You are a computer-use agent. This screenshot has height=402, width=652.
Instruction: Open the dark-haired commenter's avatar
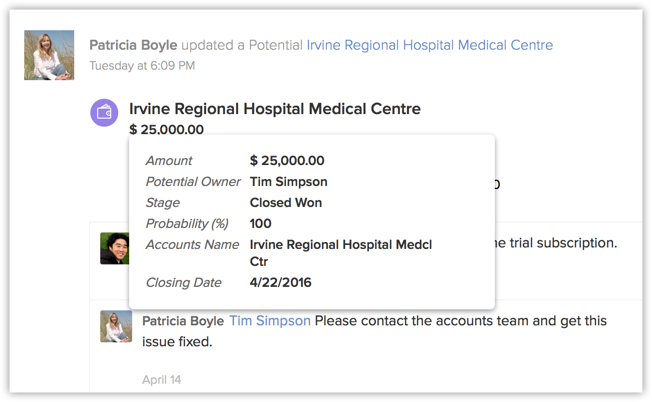115,248
